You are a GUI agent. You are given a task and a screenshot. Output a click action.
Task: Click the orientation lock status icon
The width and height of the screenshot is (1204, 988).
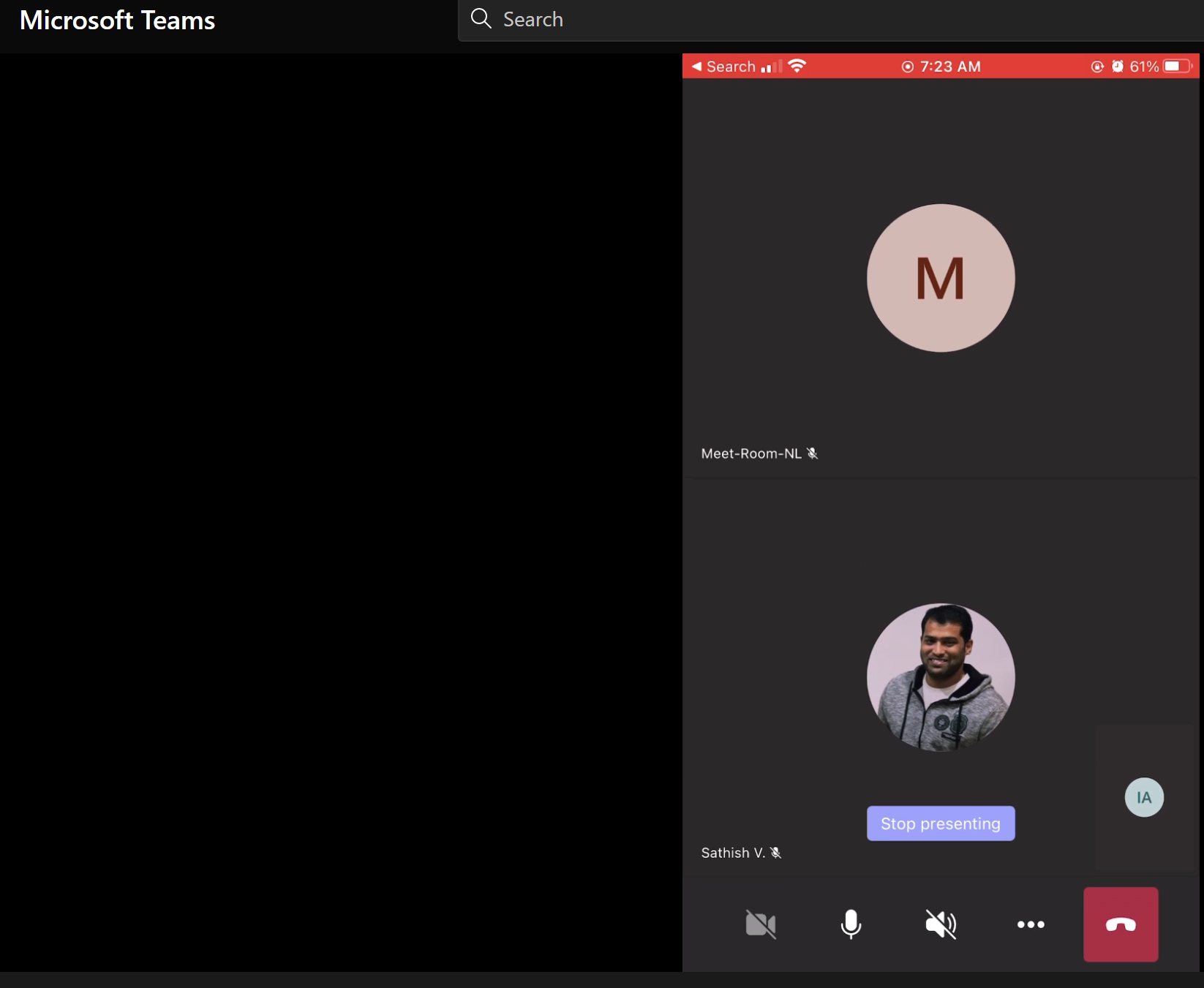(1097, 67)
